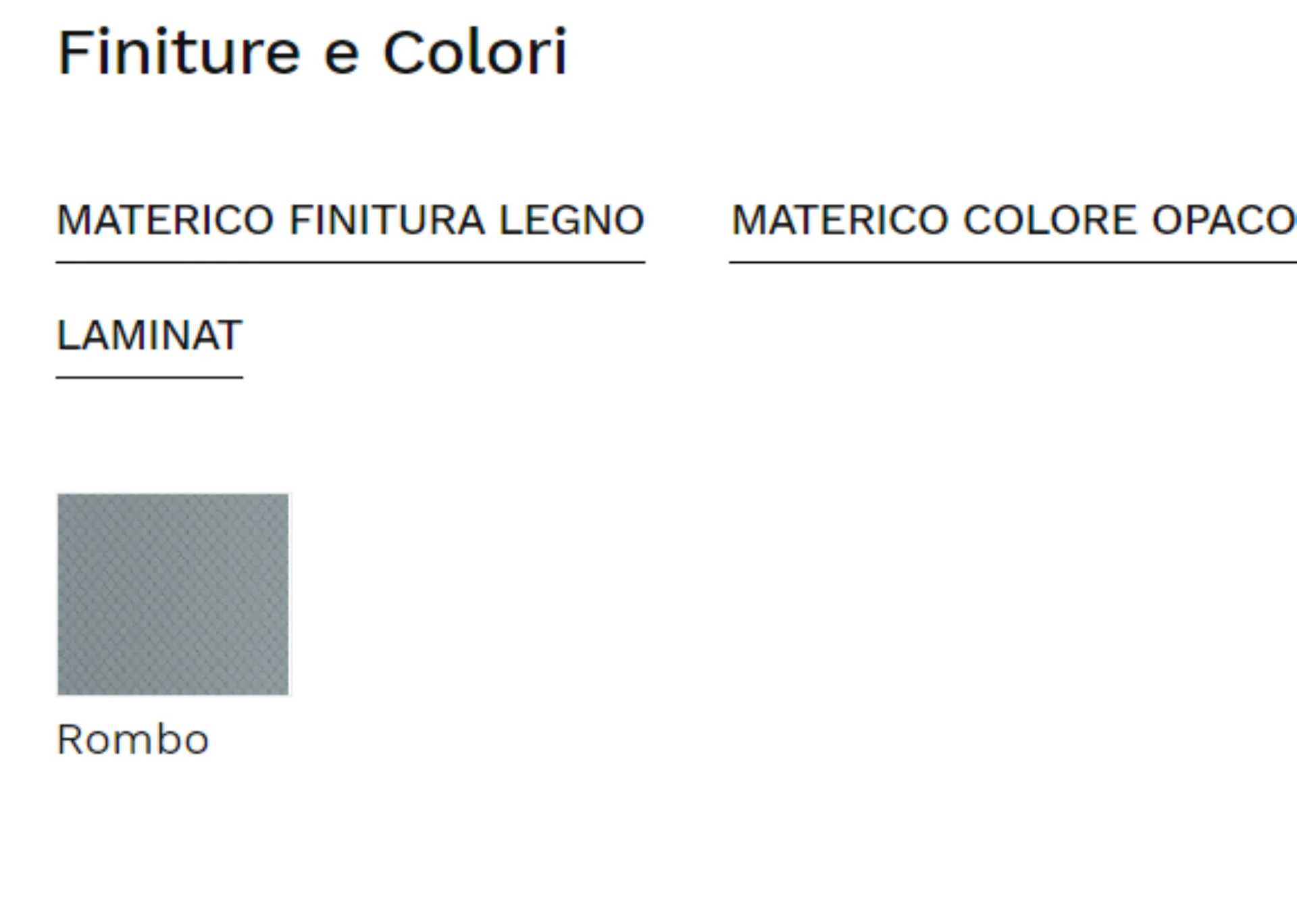Screen dimensions: 1297x924
Task: Click the underline beneath MATERICO COLORE OPACO
Action: coord(1013,262)
